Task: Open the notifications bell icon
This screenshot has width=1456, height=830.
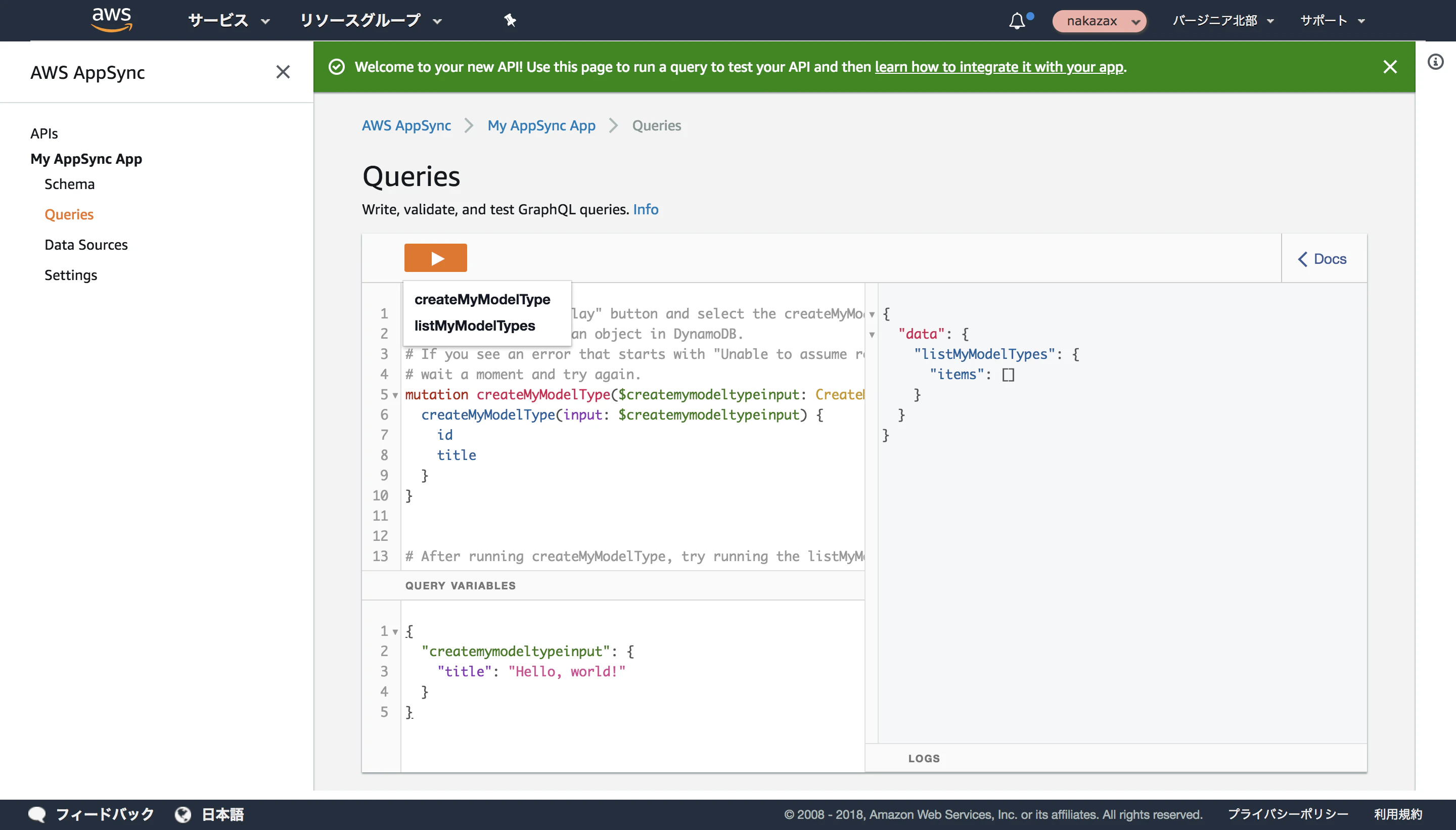Action: coord(1017,21)
